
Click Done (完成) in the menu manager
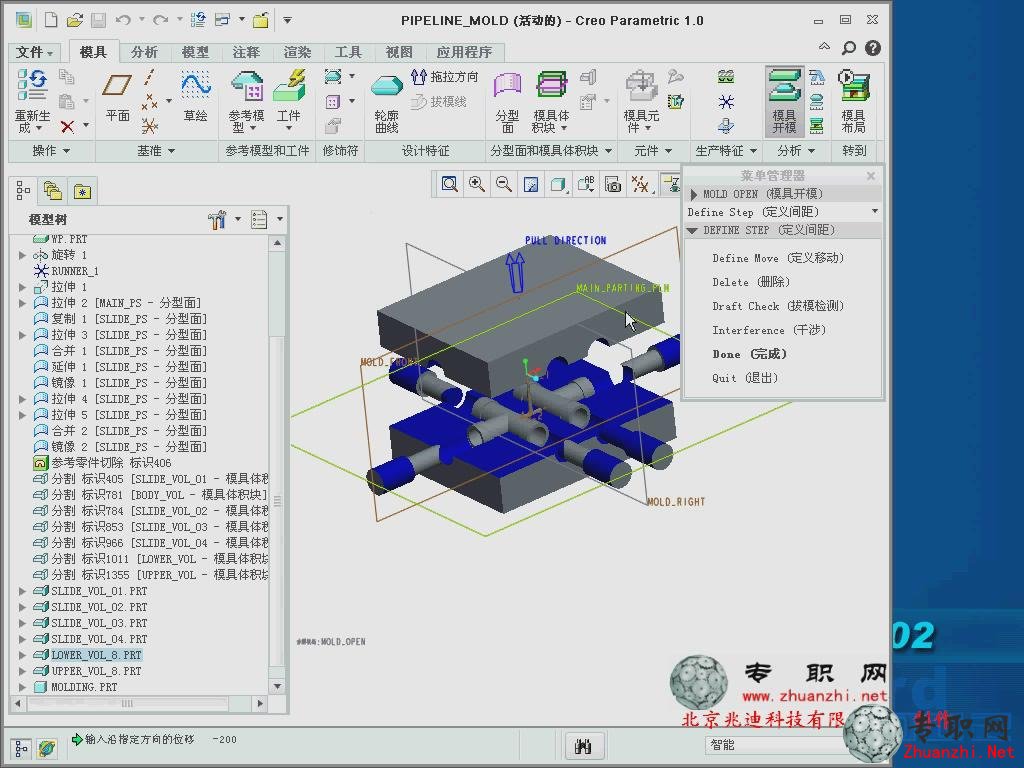749,354
